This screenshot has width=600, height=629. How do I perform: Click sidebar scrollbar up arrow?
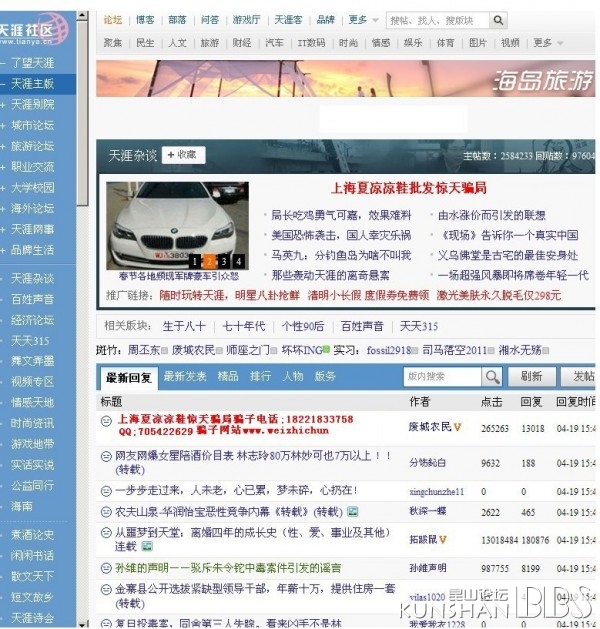82,16
